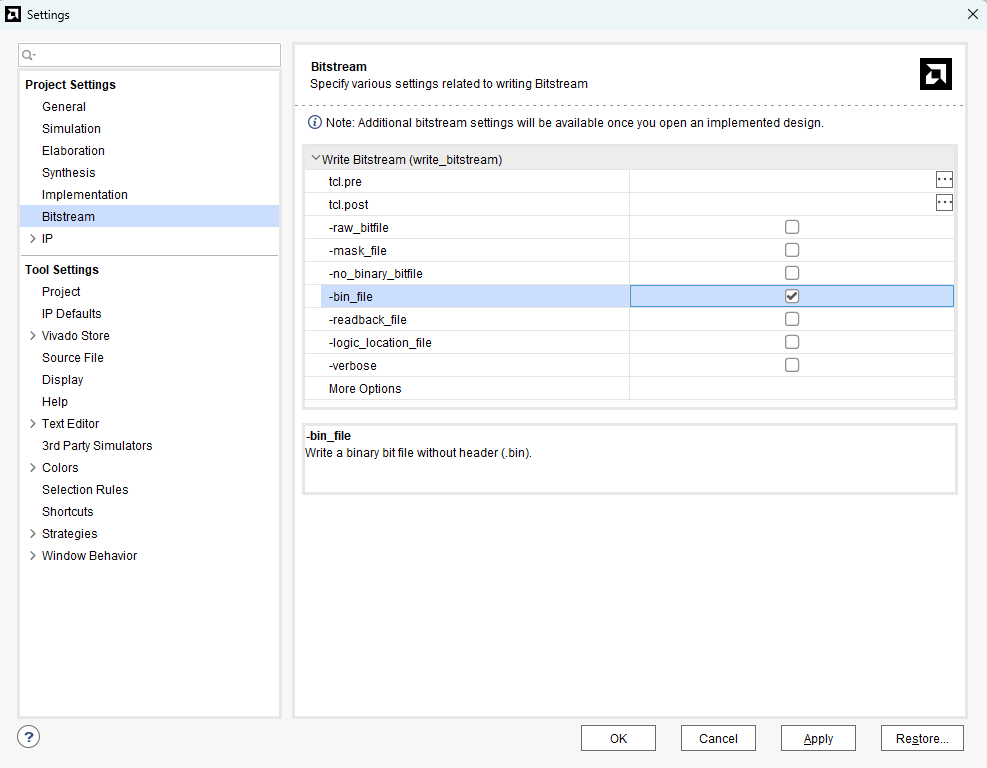The width and height of the screenshot is (987, 768).
Task: Close the Settings dialog window
Action: click(x=972, y=14)
